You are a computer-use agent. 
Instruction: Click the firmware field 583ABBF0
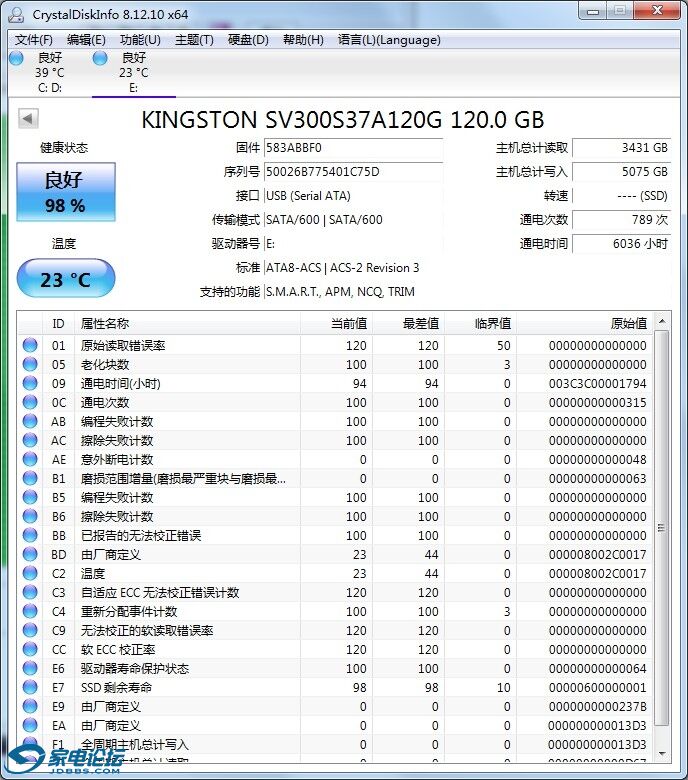[x=353, y=148]
